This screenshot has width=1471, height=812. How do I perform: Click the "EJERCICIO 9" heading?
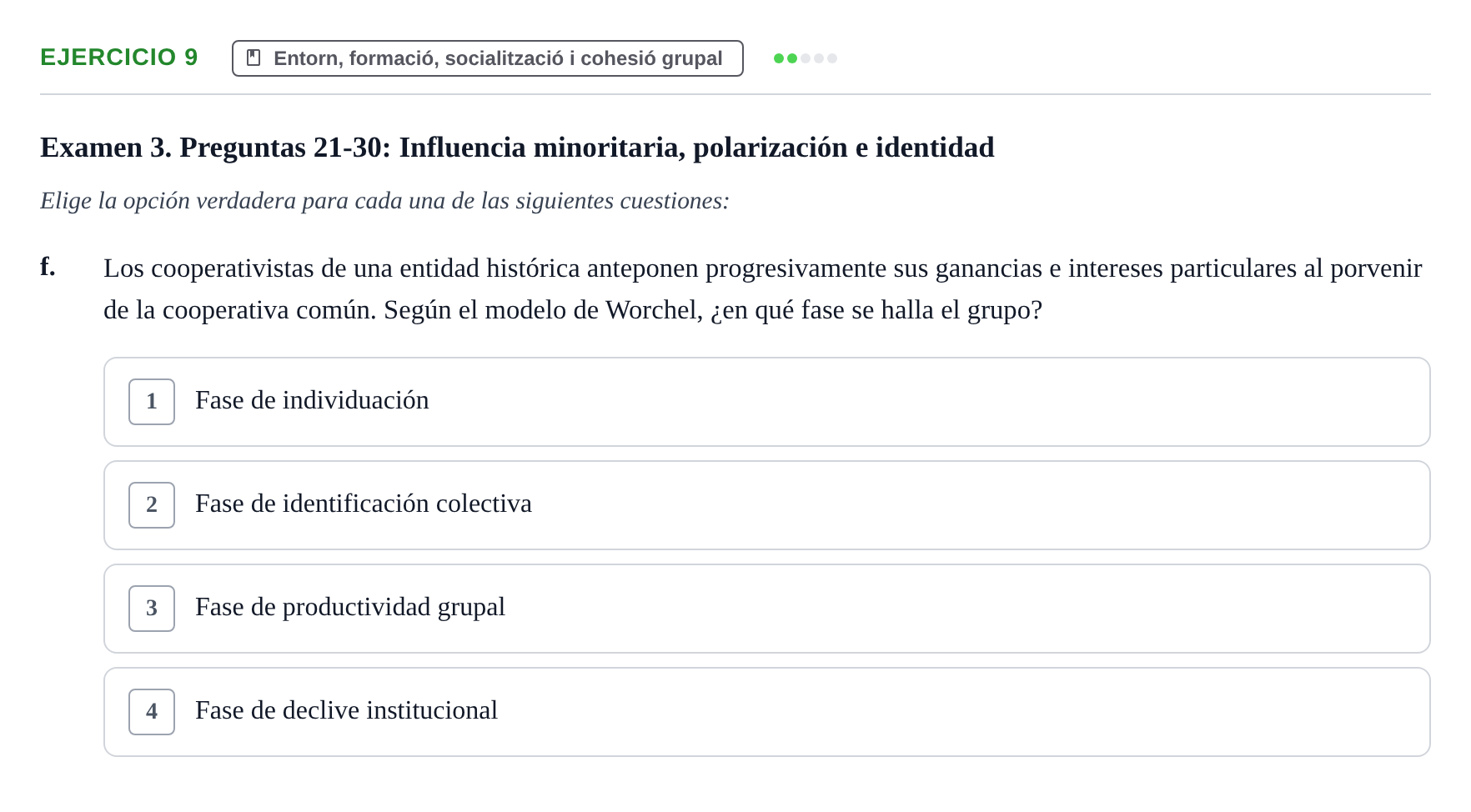click(119, 58)
